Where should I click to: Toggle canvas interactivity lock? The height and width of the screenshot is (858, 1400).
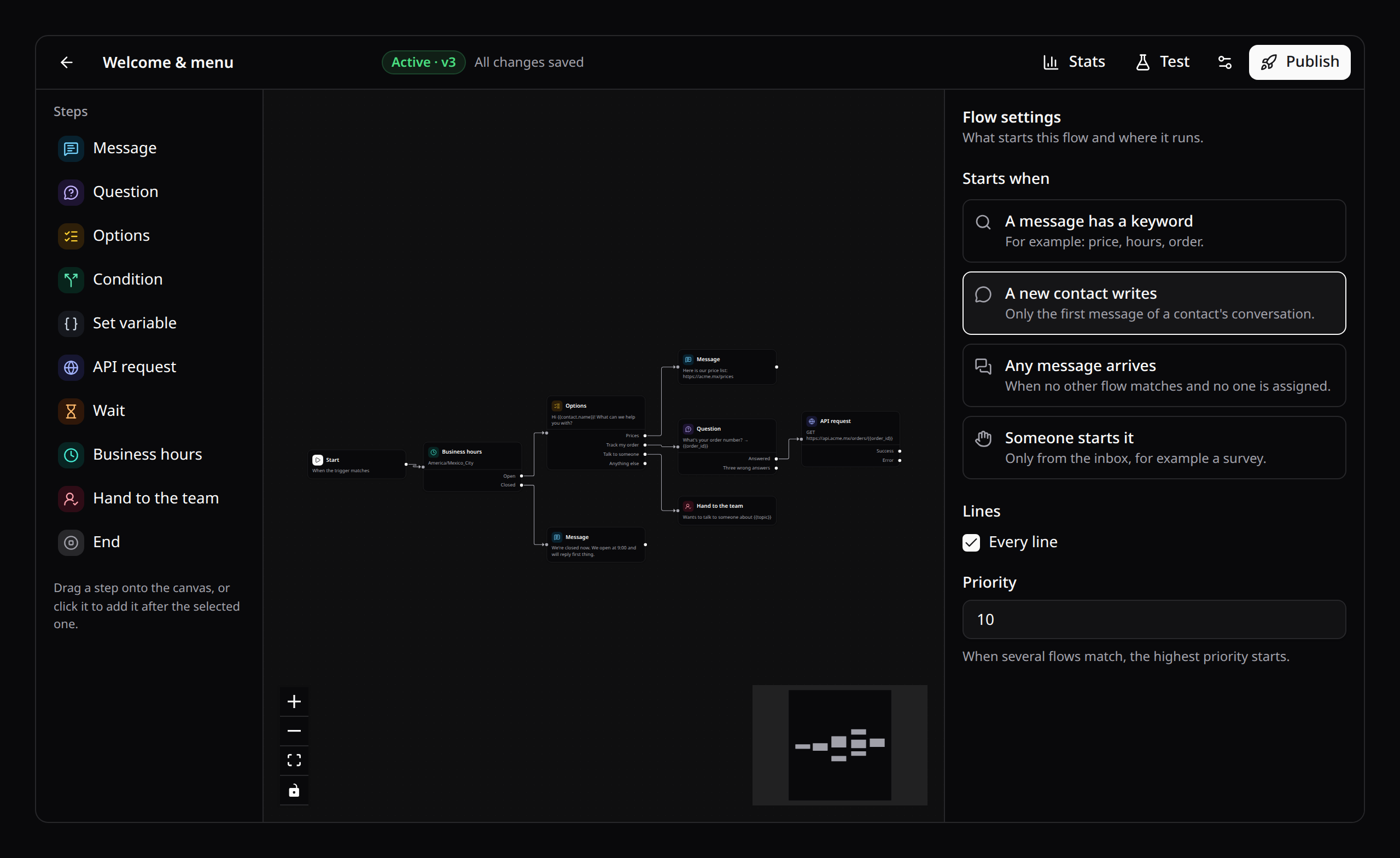(294, 790)
